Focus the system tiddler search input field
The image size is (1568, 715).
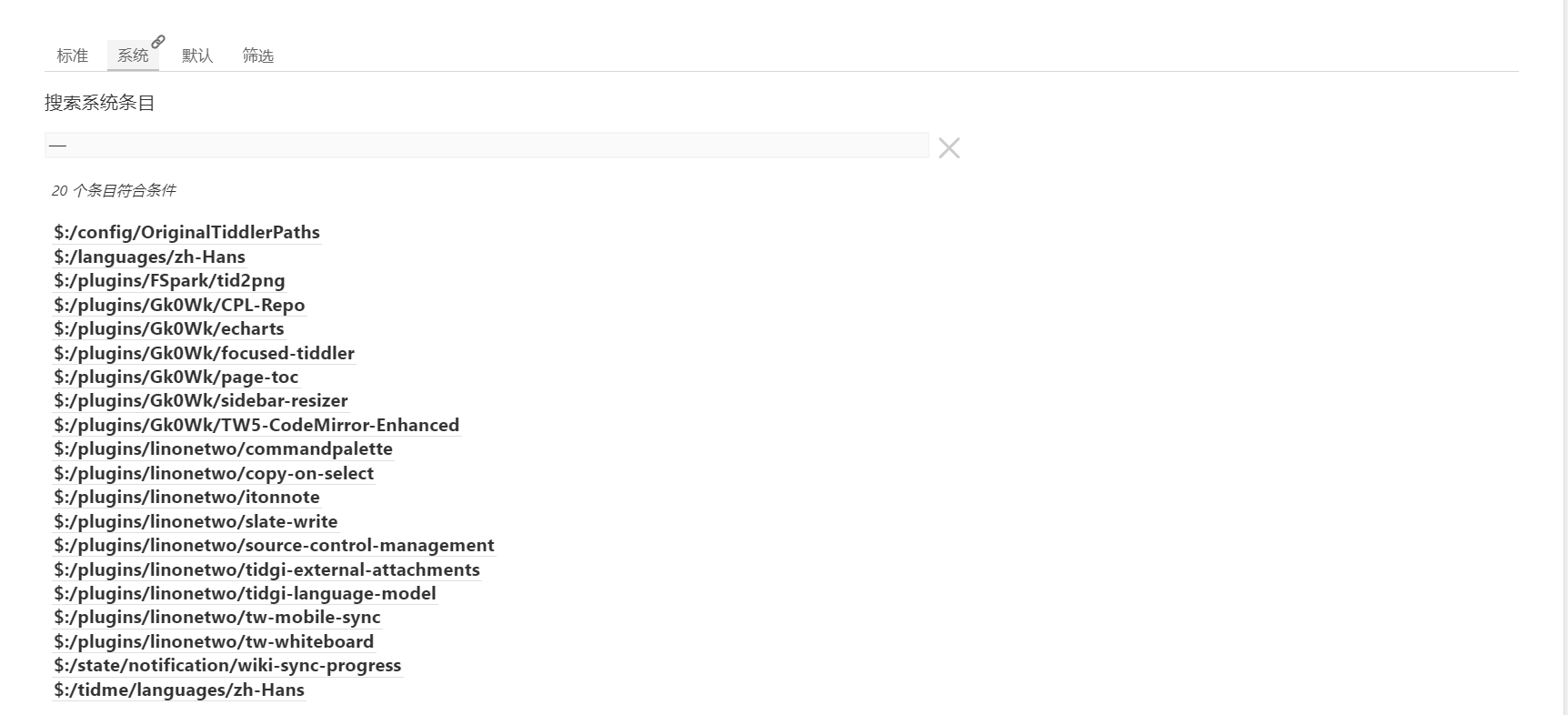coord(487,145)
